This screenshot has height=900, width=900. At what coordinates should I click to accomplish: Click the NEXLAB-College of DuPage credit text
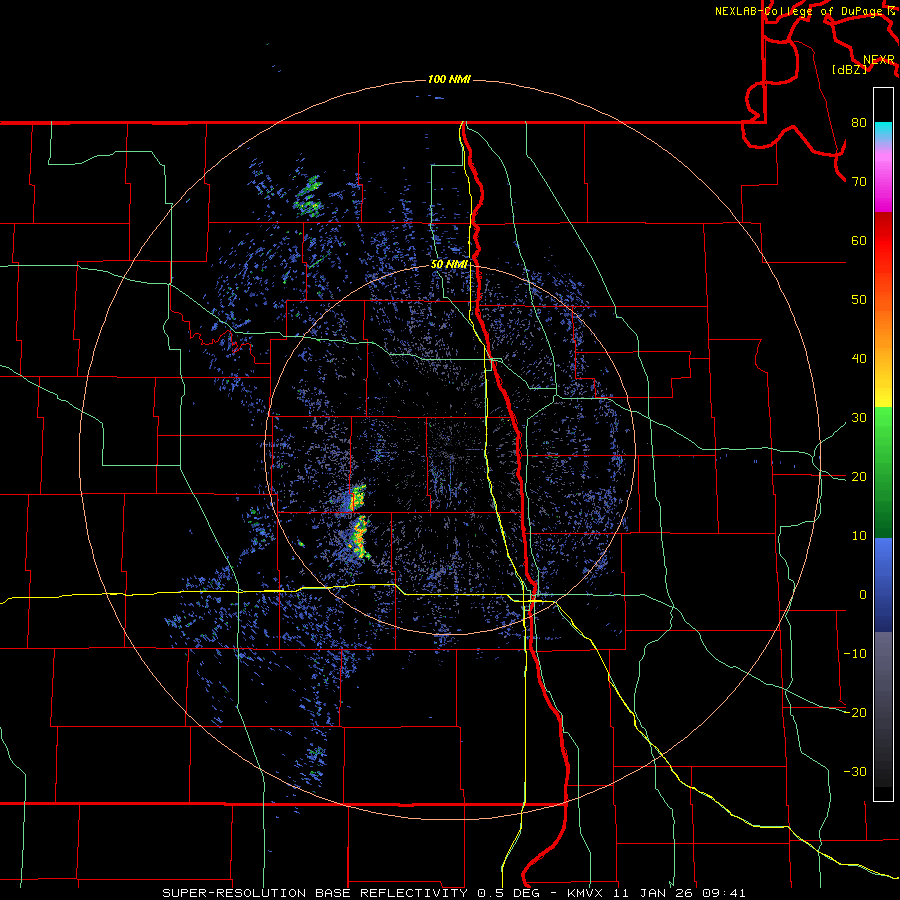point(801,11)
